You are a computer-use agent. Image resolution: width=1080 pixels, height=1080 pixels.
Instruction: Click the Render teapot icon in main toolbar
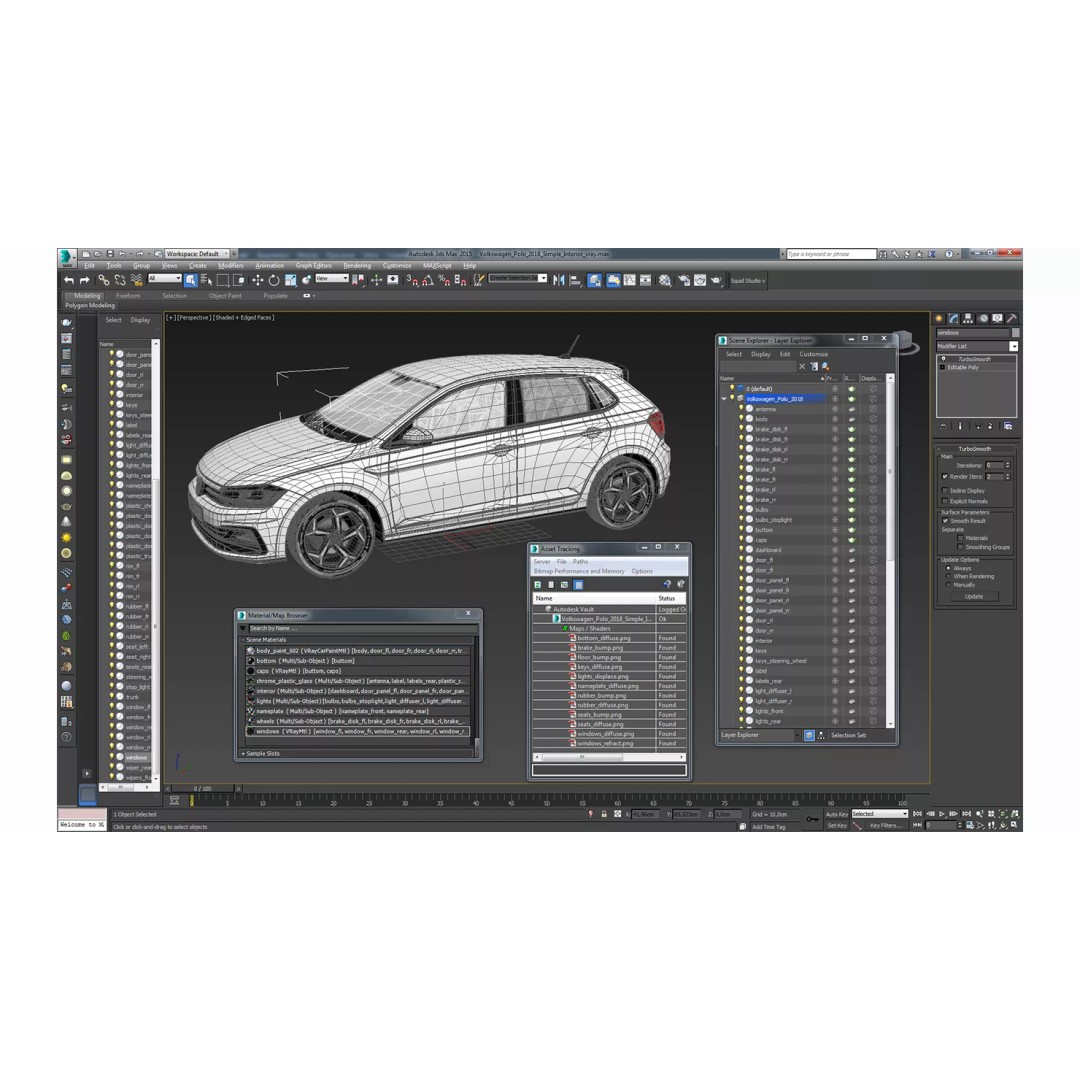click(716, 280)
